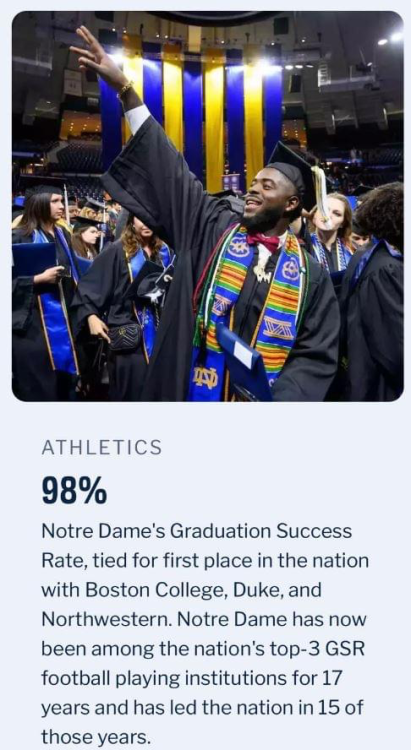Click the woman graduate on far left
411x750 pixels.
pos(44,292)
